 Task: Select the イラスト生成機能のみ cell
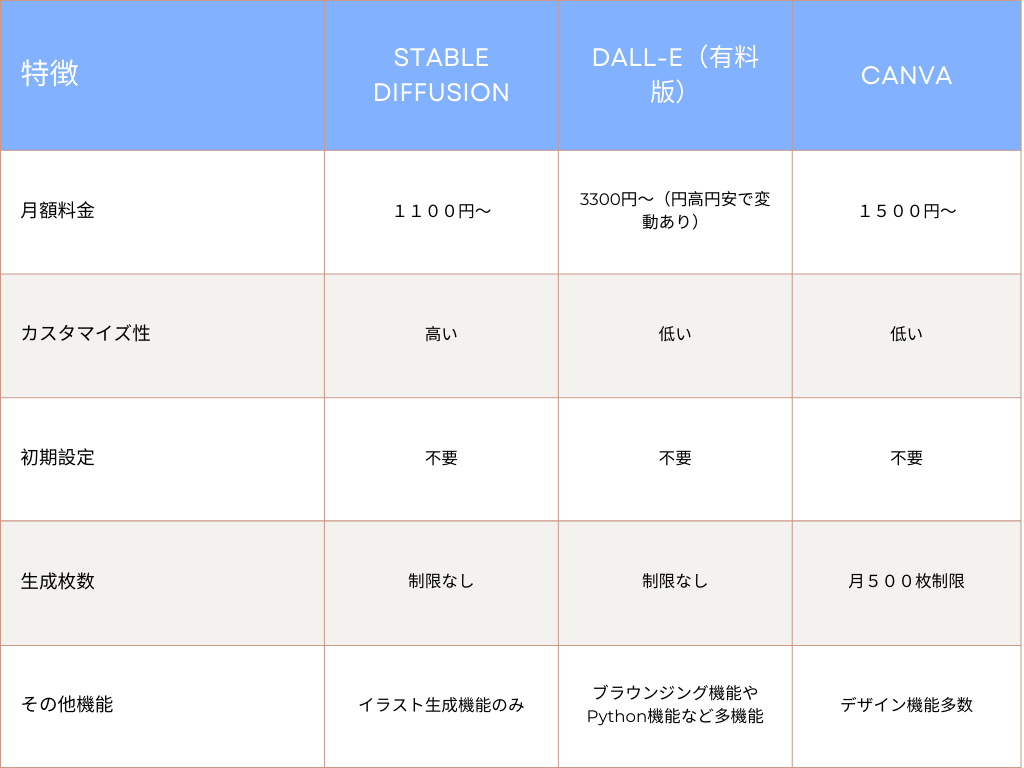pyautogui.click(x=441, y=705)
